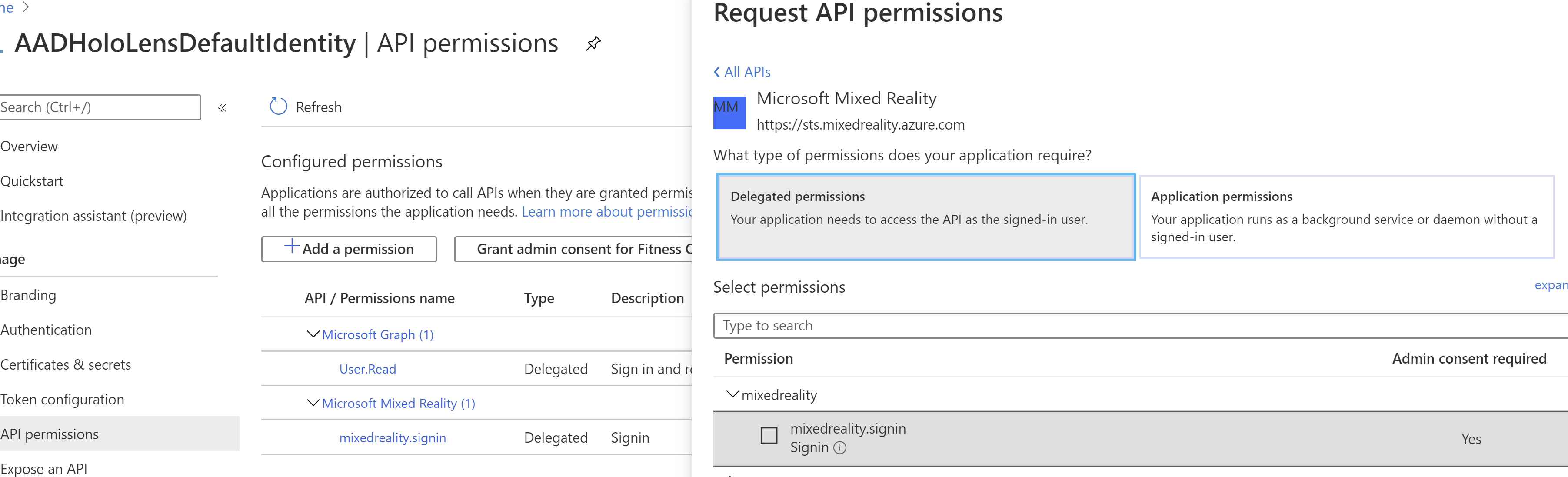Open Learn more about permissions link

[x=606, y=211]
